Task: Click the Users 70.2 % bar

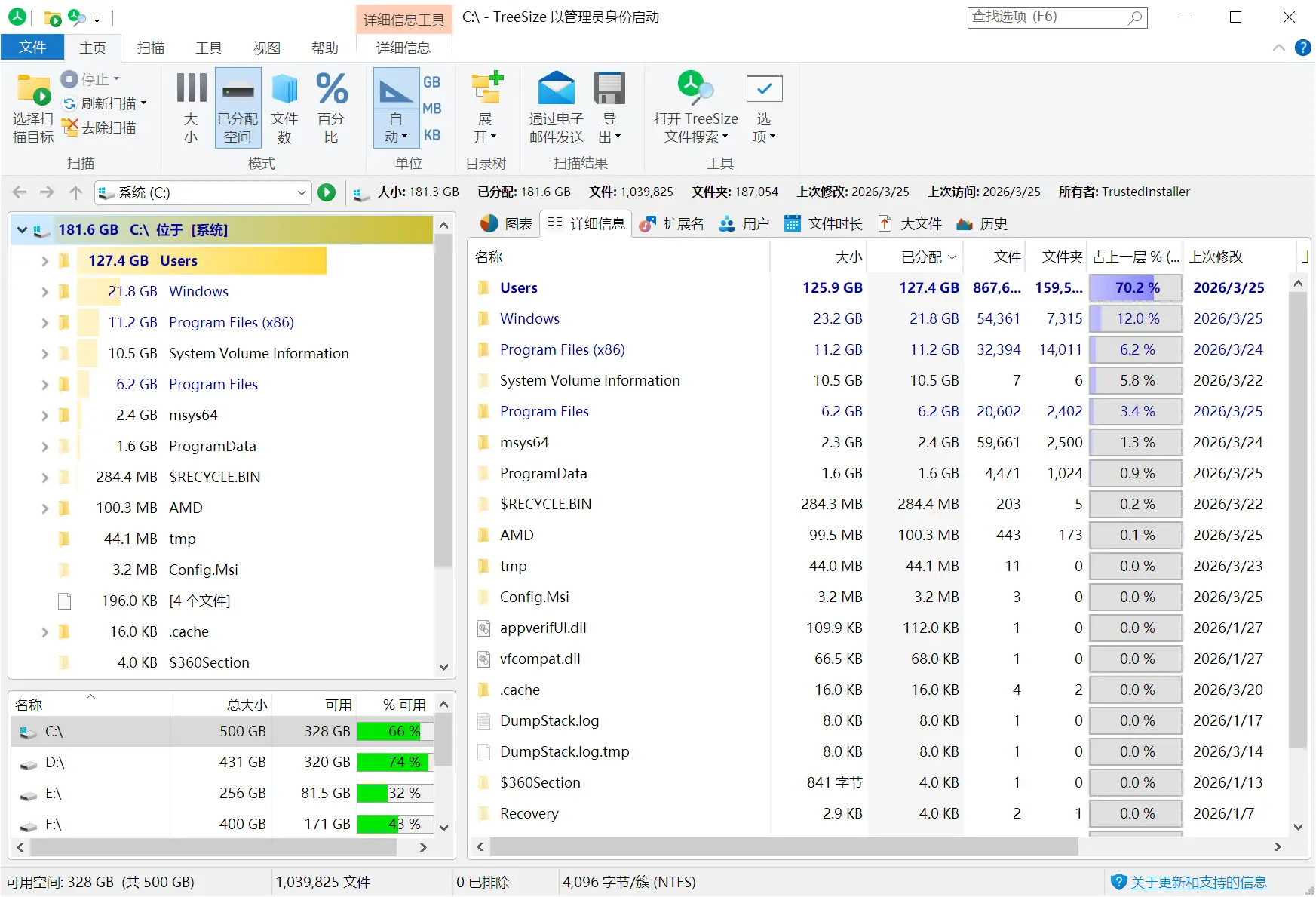Action: (x=1136, y=287)
